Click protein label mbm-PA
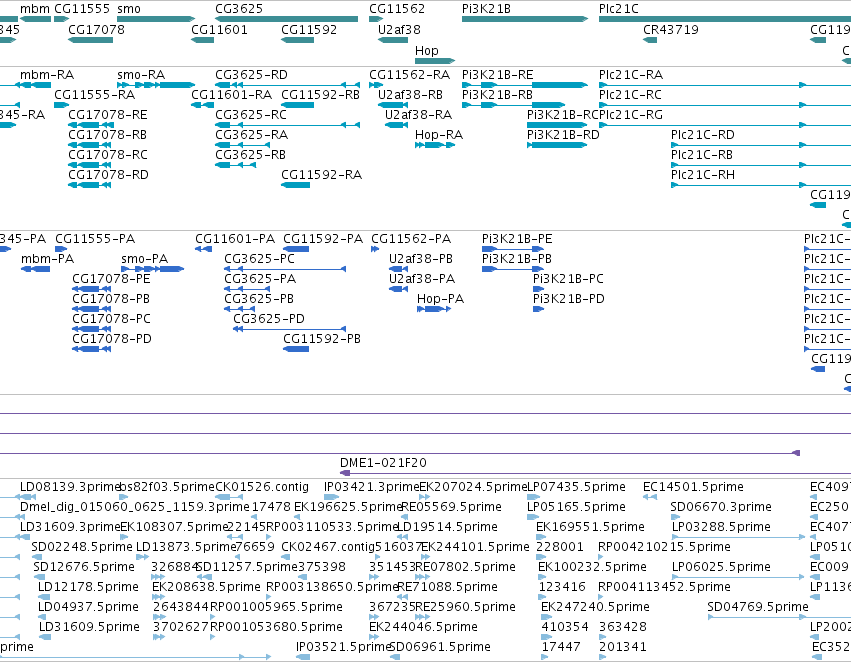851x662 pixels. click(47, 259)
